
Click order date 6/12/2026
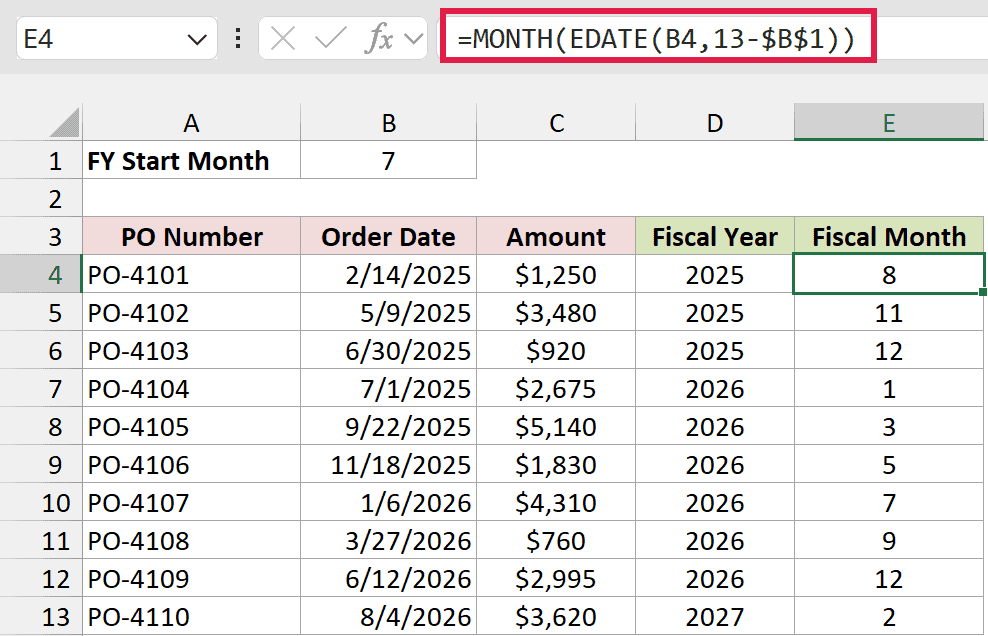(x=389, y=579)
